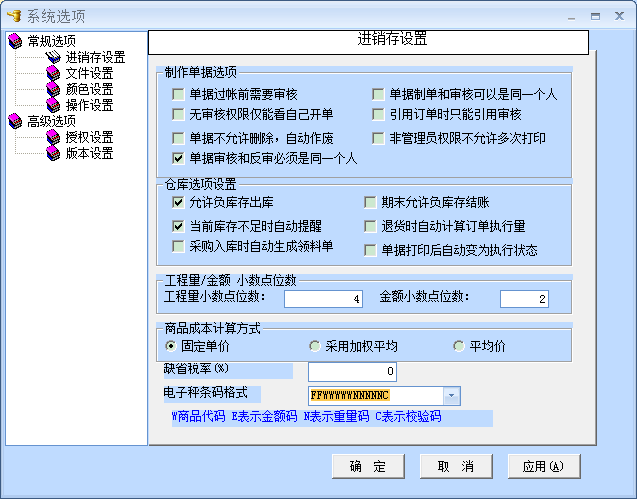
Task: Open 授权设置 tree entry
Action: click(x=89, y=137)
